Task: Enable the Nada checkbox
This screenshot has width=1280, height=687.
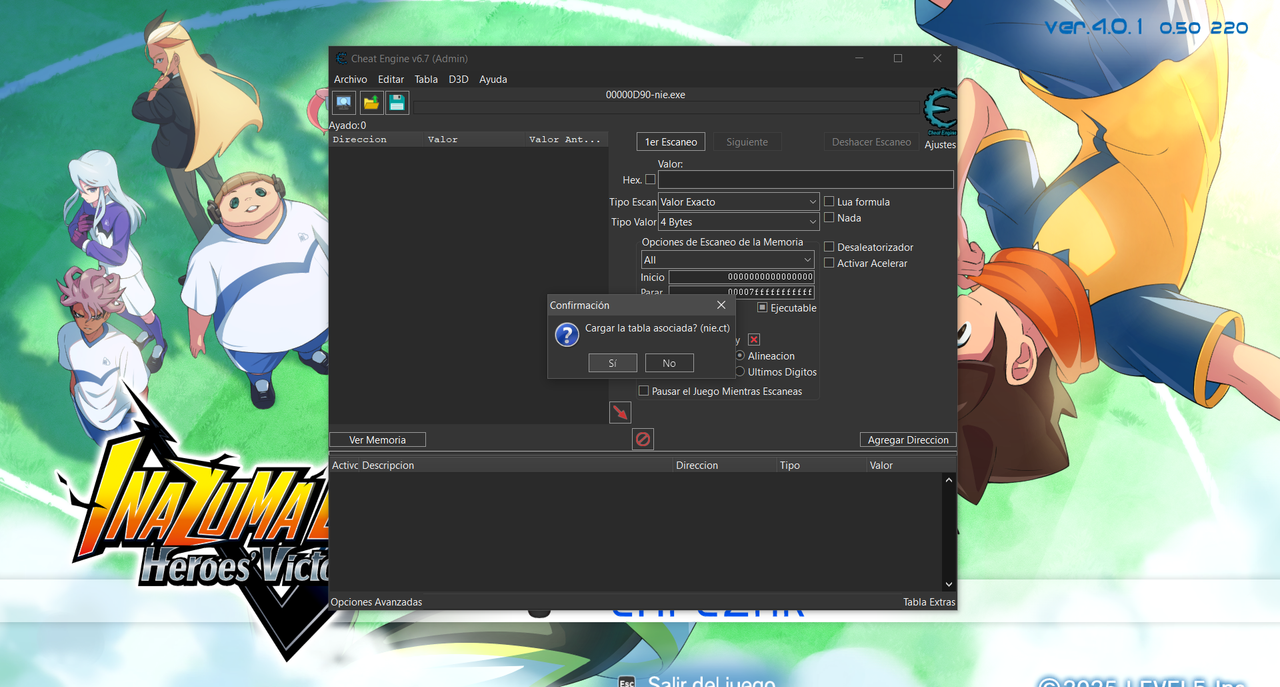Action: [x=829, y=218]
